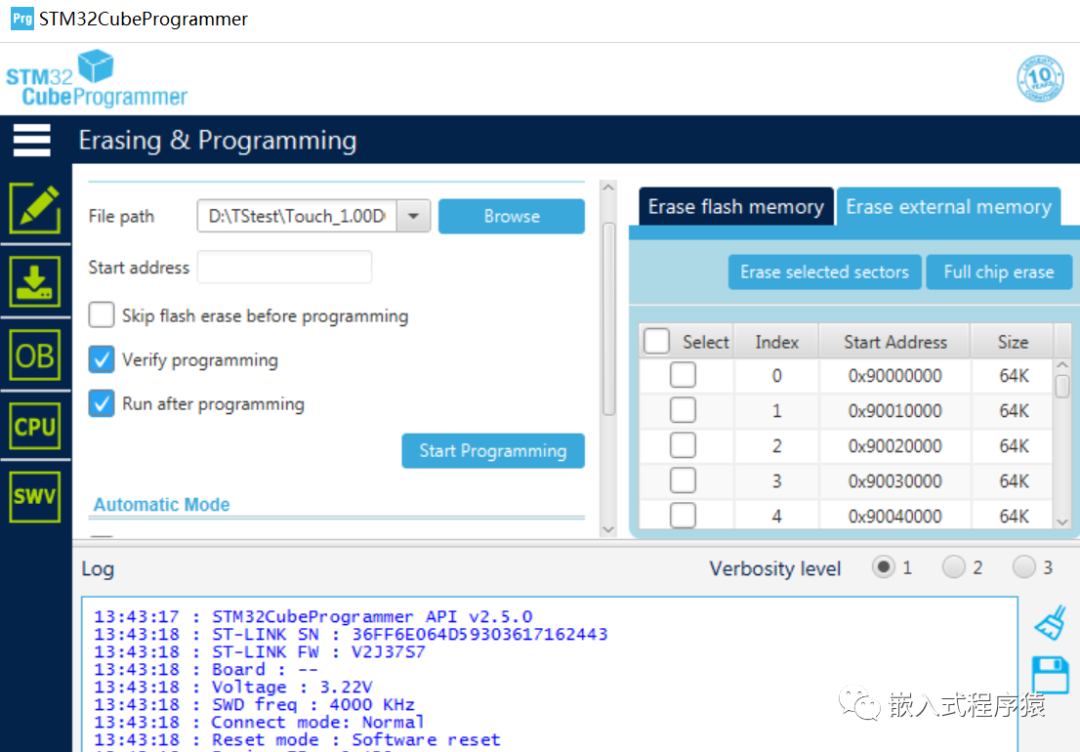Enable Skip flash erase before programming
1080x752 pixels.
pyautogui.click(x=101, y=315)
